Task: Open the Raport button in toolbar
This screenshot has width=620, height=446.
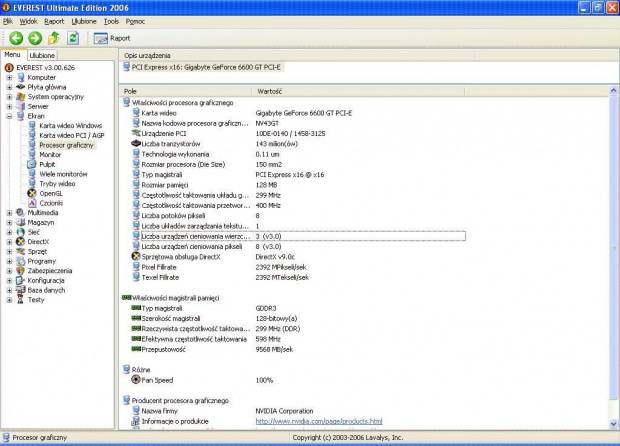Action: point(112,38)
